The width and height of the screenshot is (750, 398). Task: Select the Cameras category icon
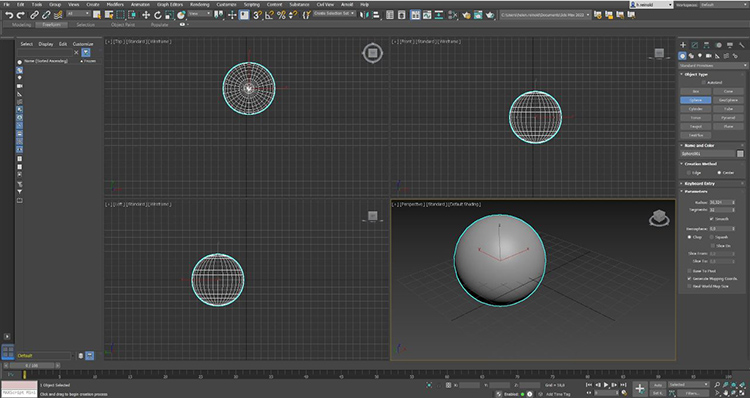(x=708, y=56)
